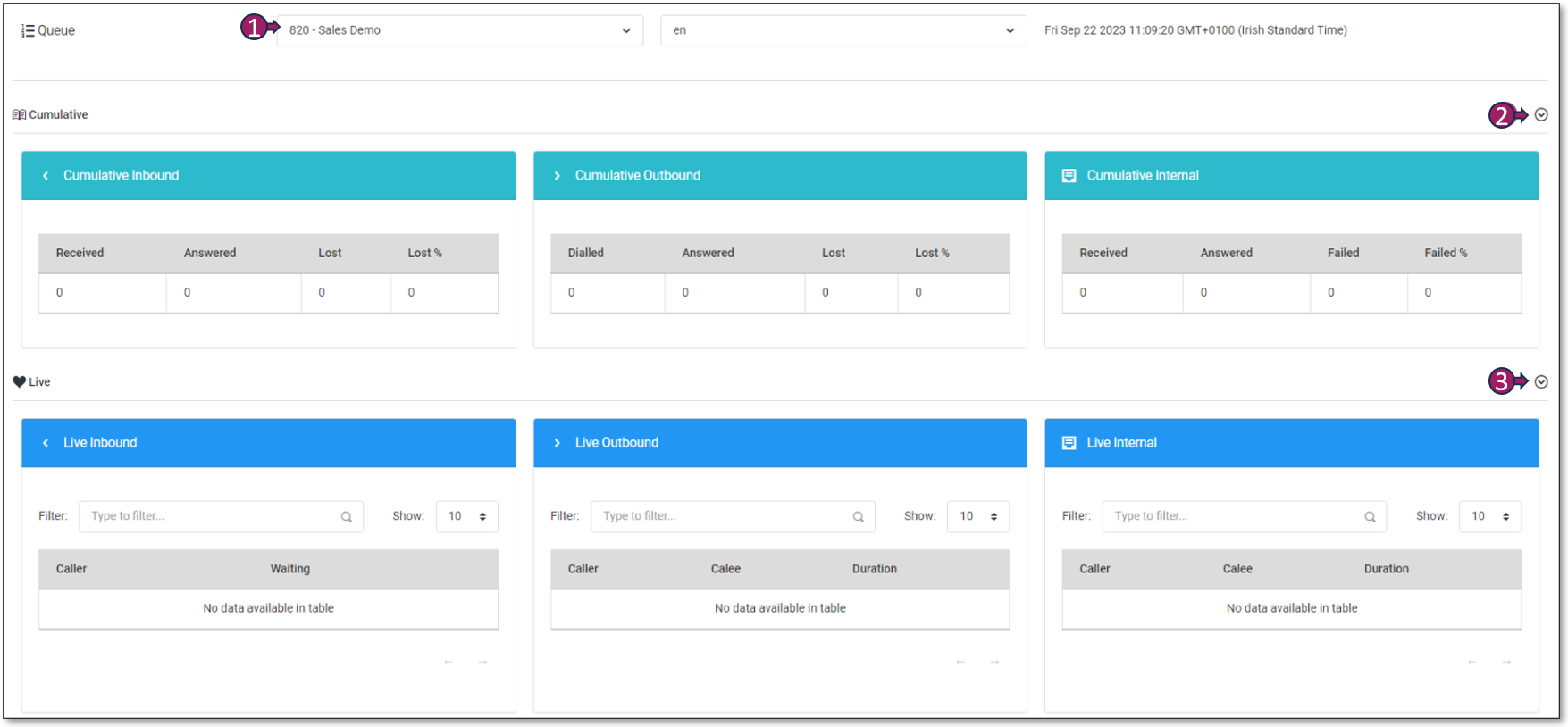Screen dimensions: 1568x727
Task: Click the Live Internal panel icon
Action: click(1069, 443)
